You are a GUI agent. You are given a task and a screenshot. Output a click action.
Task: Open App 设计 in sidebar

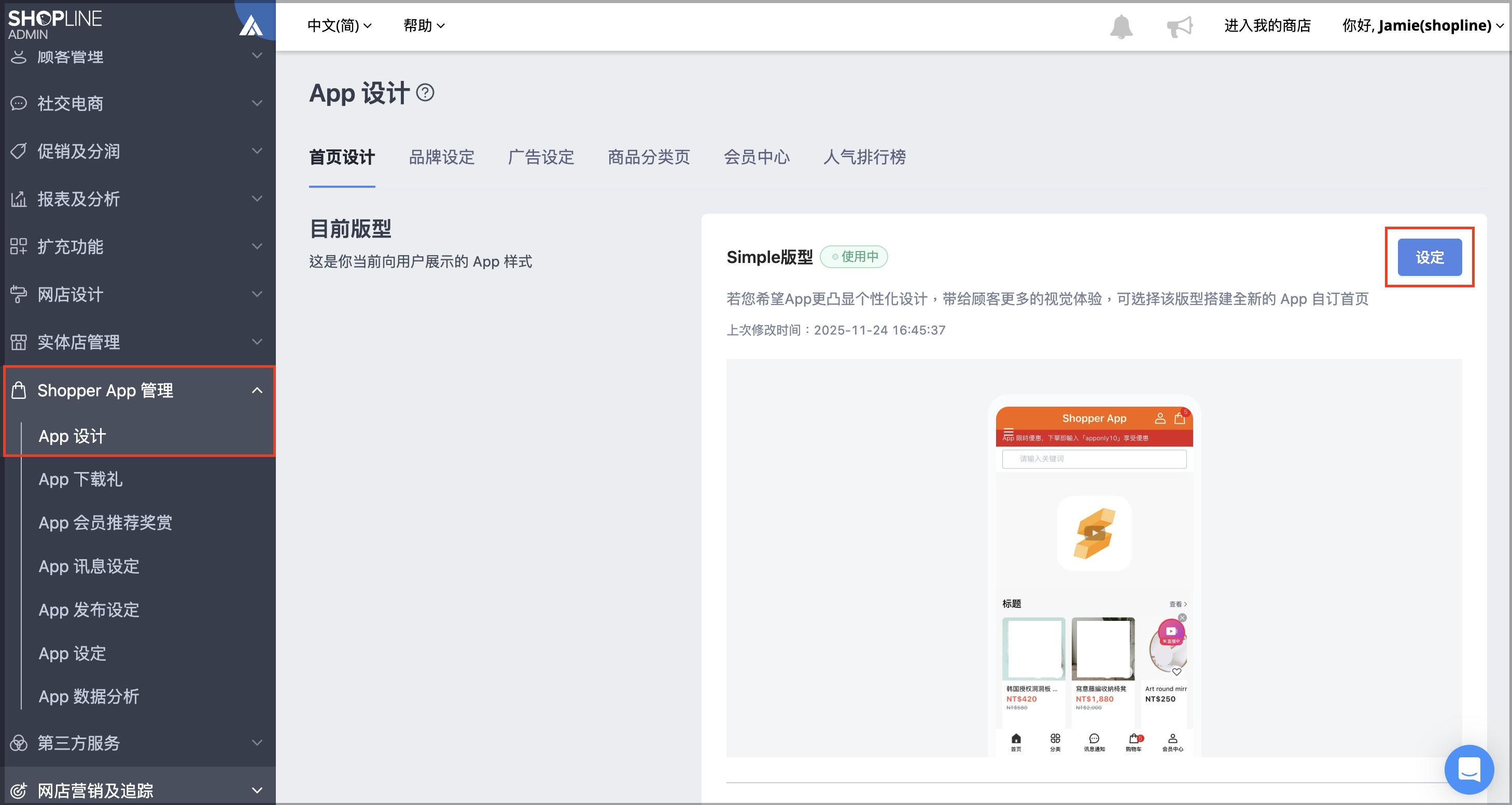coord(72,436)
